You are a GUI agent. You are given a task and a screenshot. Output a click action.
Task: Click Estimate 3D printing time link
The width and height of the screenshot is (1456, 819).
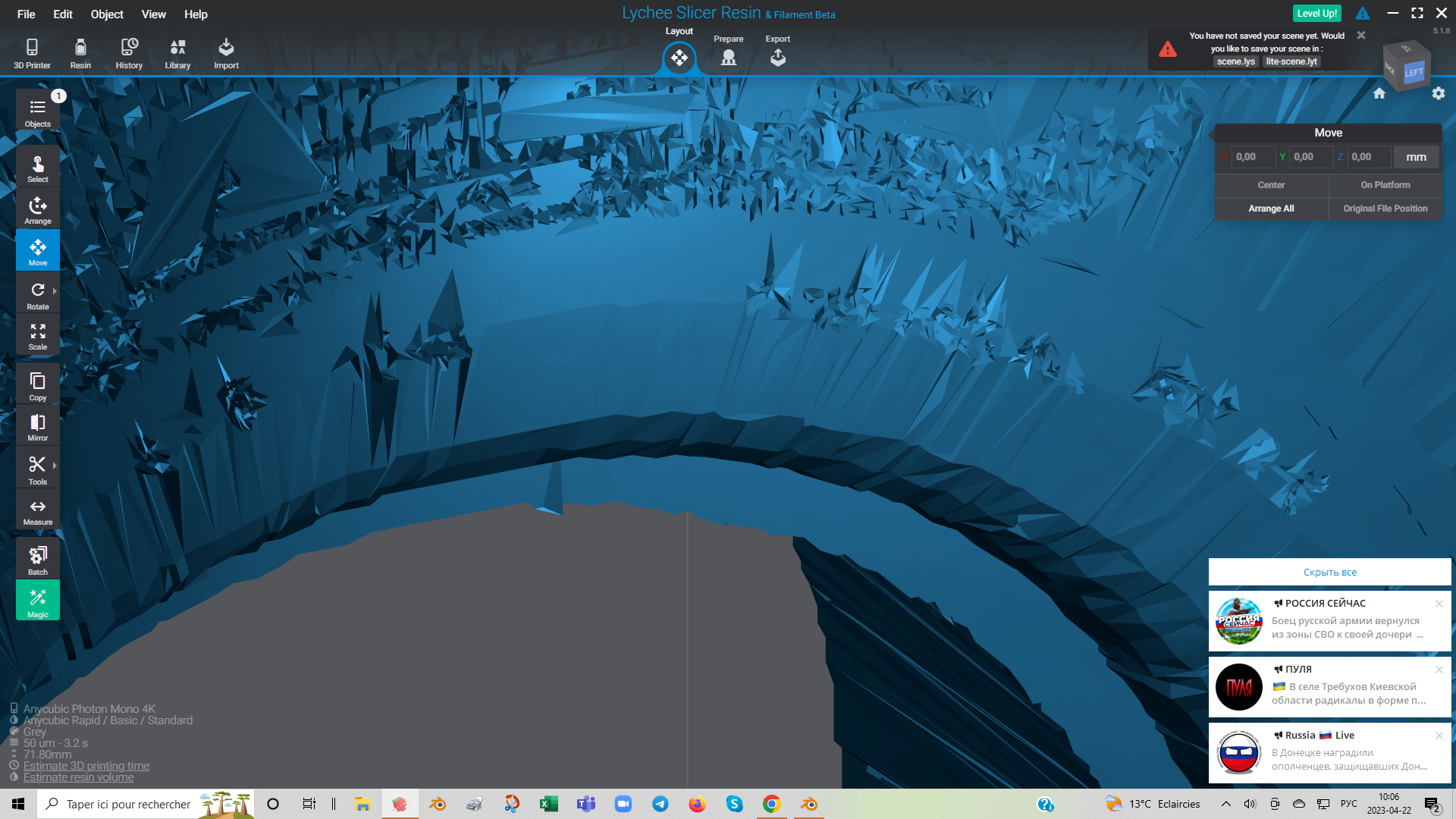click(86, 766)
